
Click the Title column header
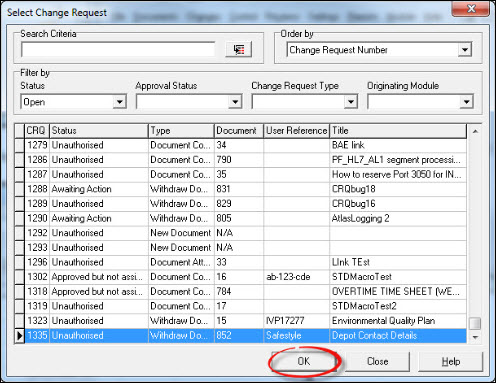[398, 131]
